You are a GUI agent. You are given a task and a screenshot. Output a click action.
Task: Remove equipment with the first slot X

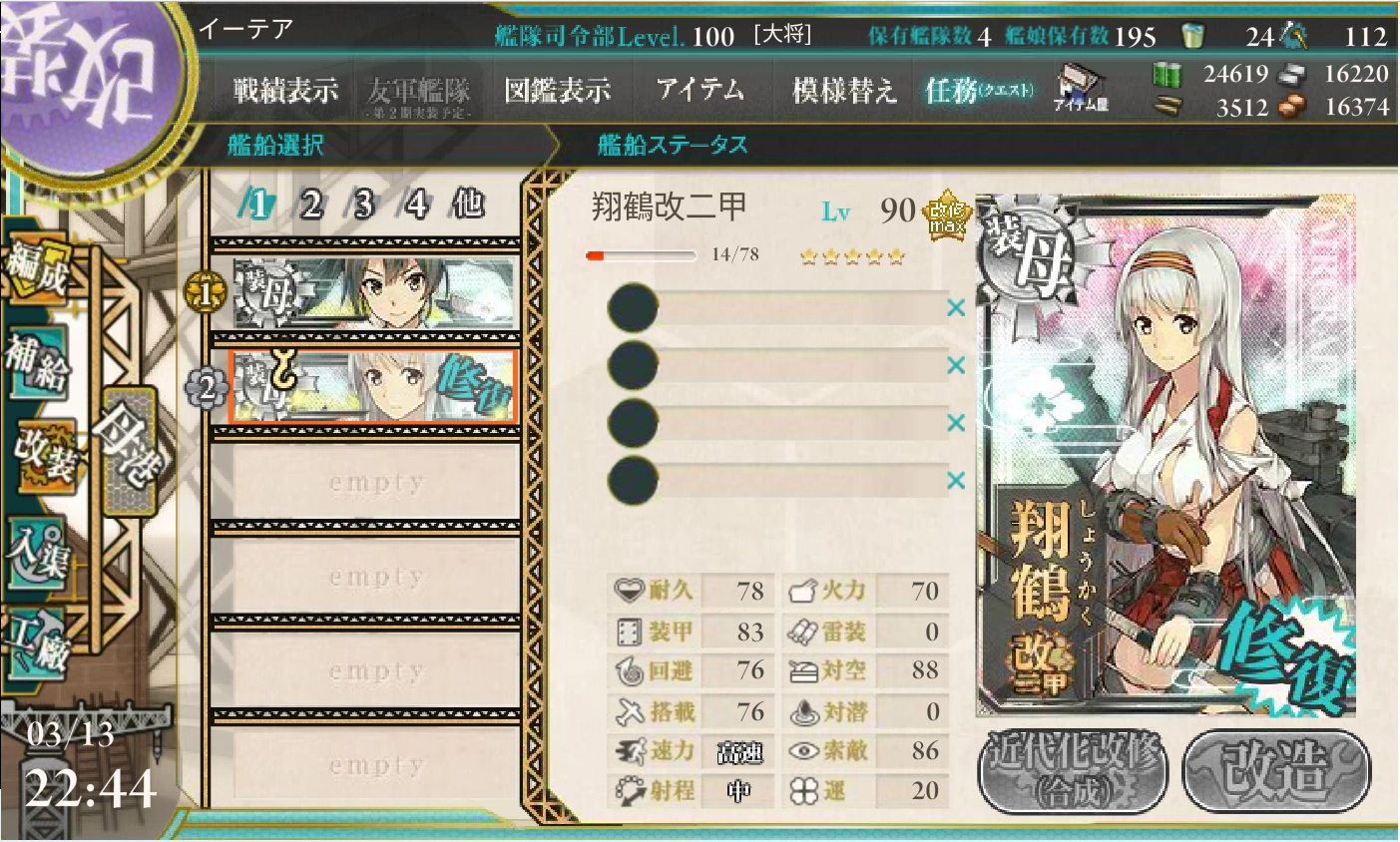coord(955,307)
